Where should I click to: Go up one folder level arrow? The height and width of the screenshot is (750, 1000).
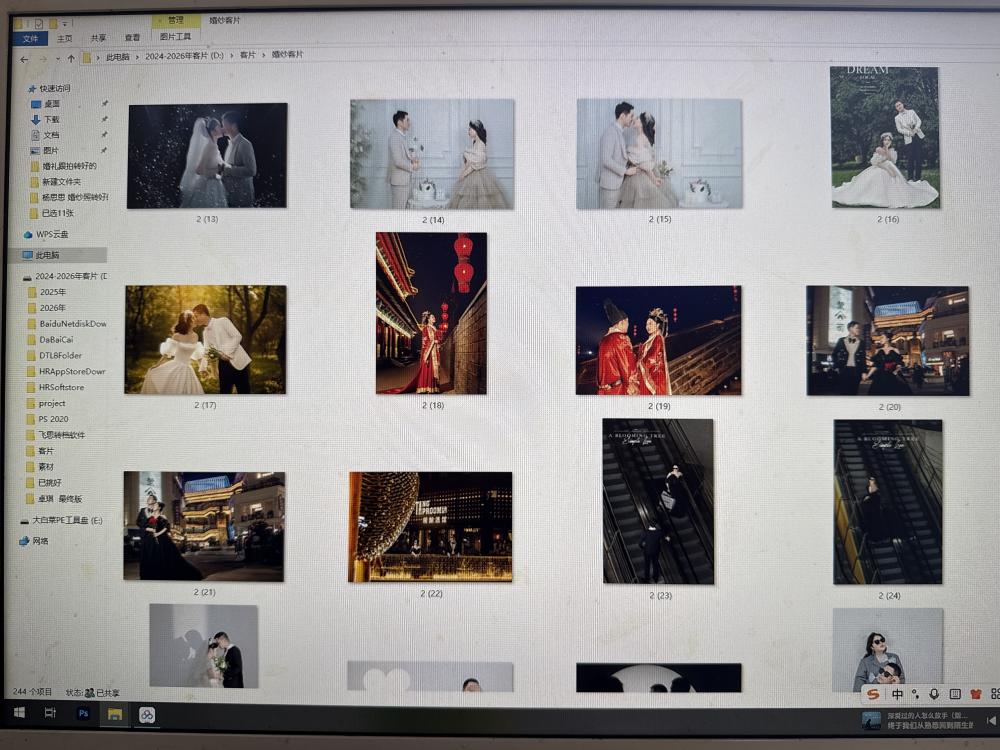[71, 59]
